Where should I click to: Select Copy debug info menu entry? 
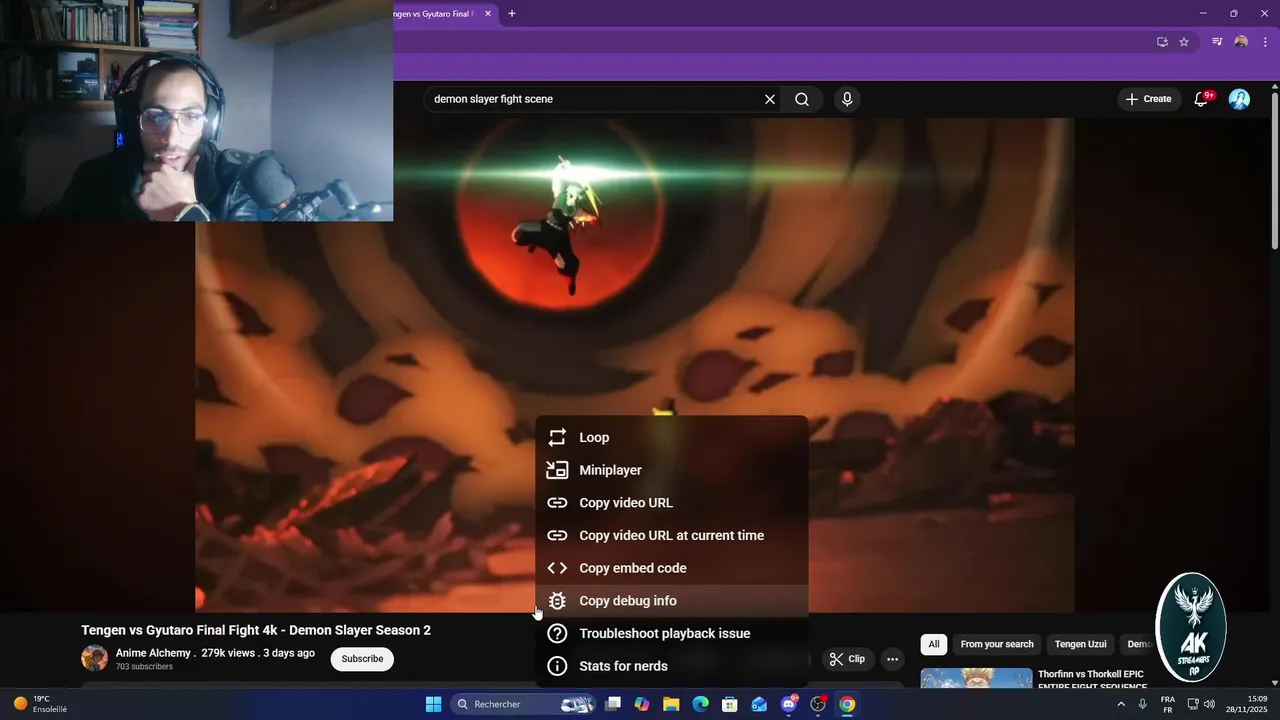pos(671,601)
